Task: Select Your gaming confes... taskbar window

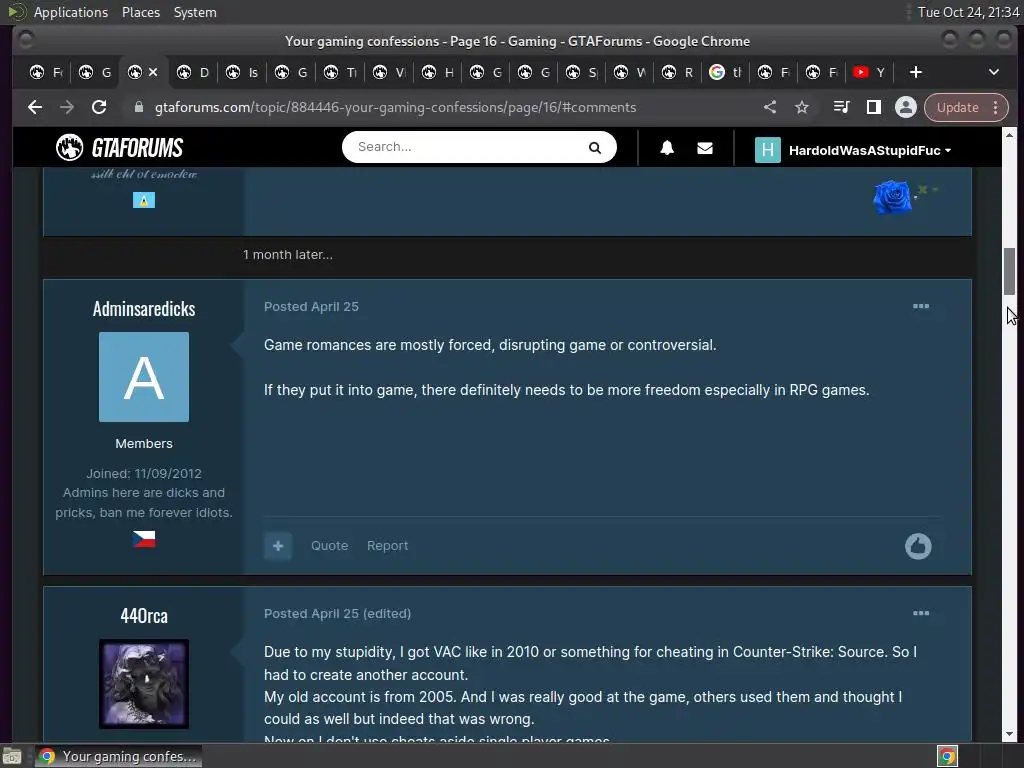Action: 118,756
